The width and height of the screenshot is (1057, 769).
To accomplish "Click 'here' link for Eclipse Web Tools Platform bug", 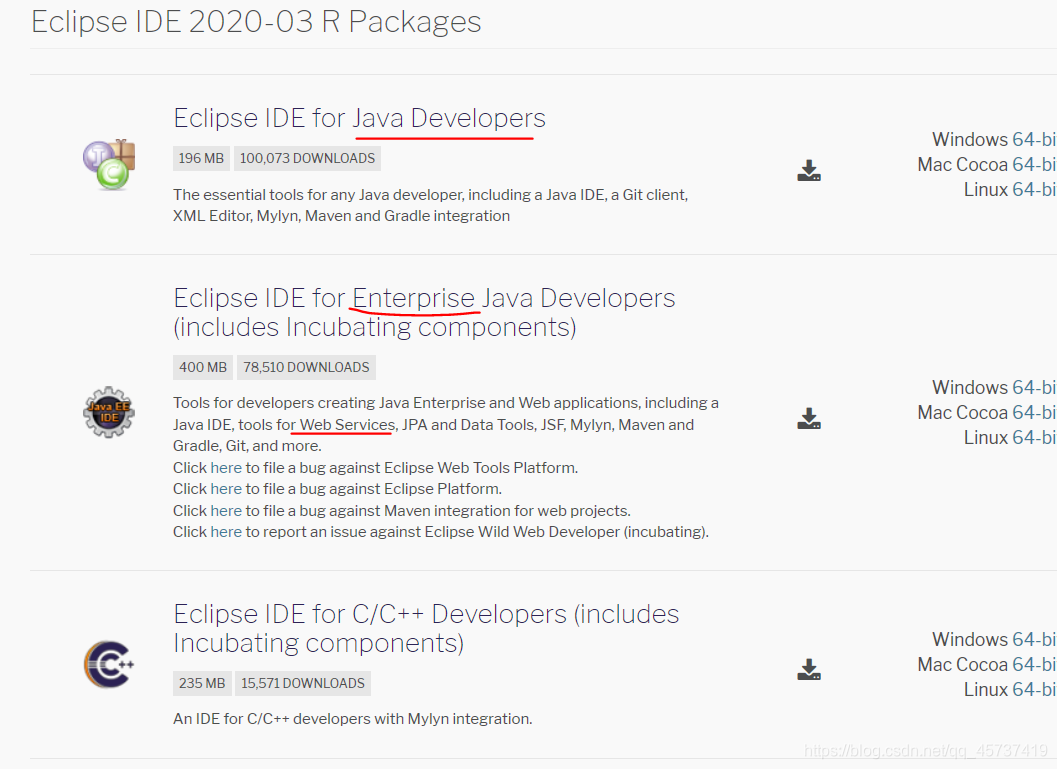I will (x=226, y=468).
